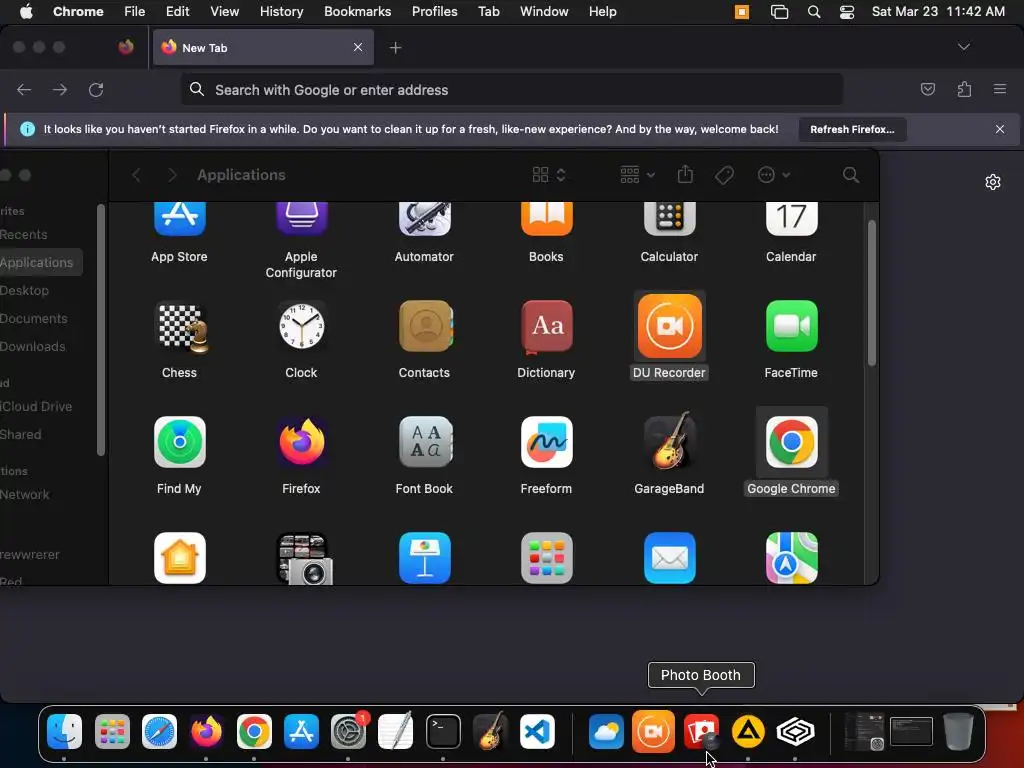Select the Home app icon
This screenshot has height=768, width=1024.
180,558
